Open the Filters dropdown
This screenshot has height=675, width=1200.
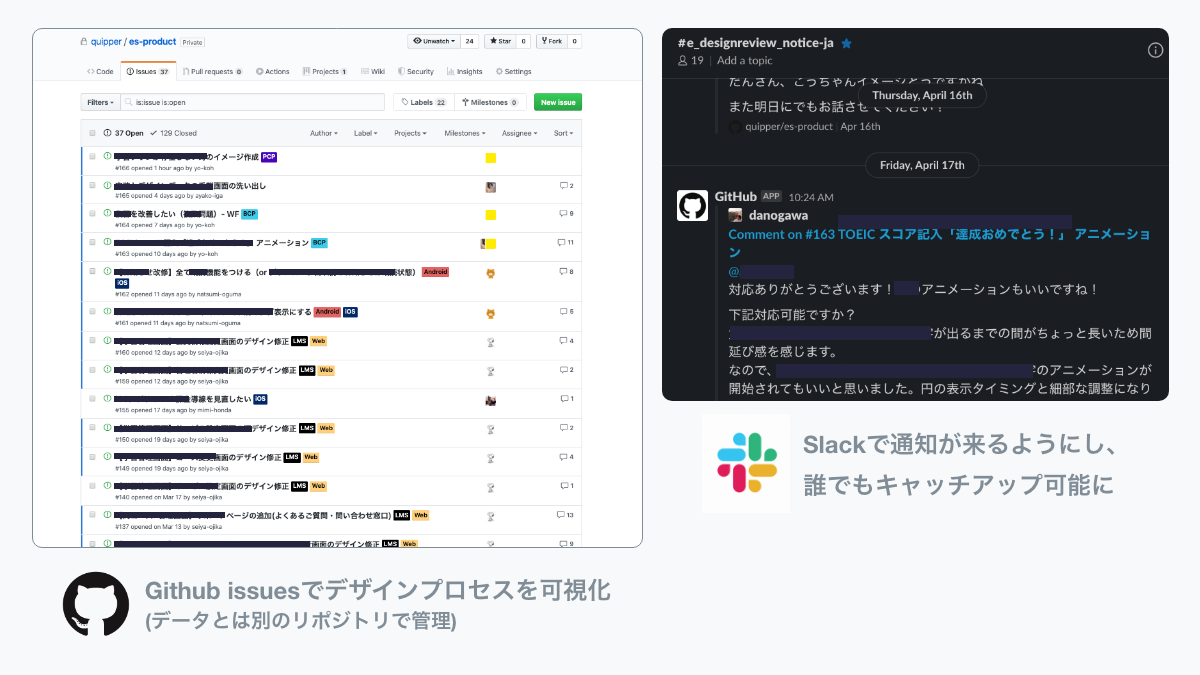100,102
